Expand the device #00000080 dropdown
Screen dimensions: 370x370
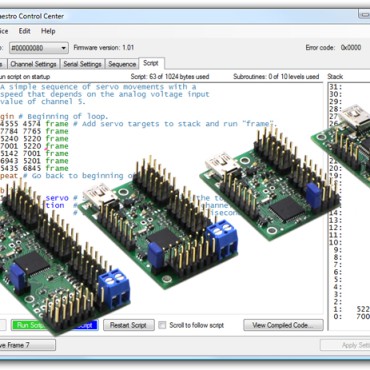pos(39,48)
